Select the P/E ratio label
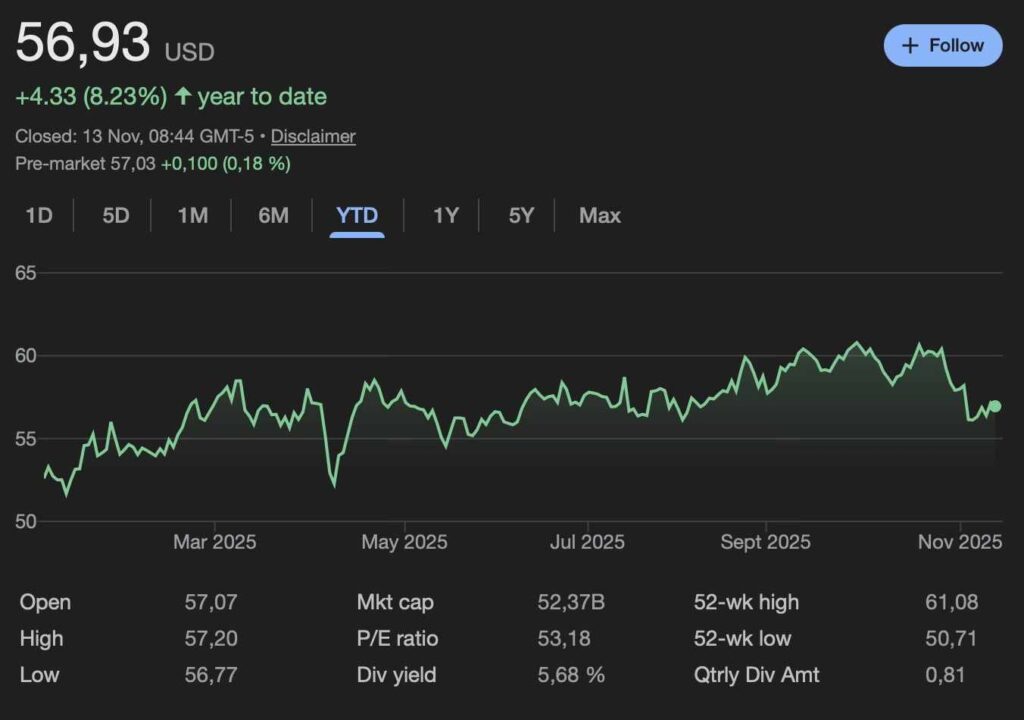 (x=397, y=638)
